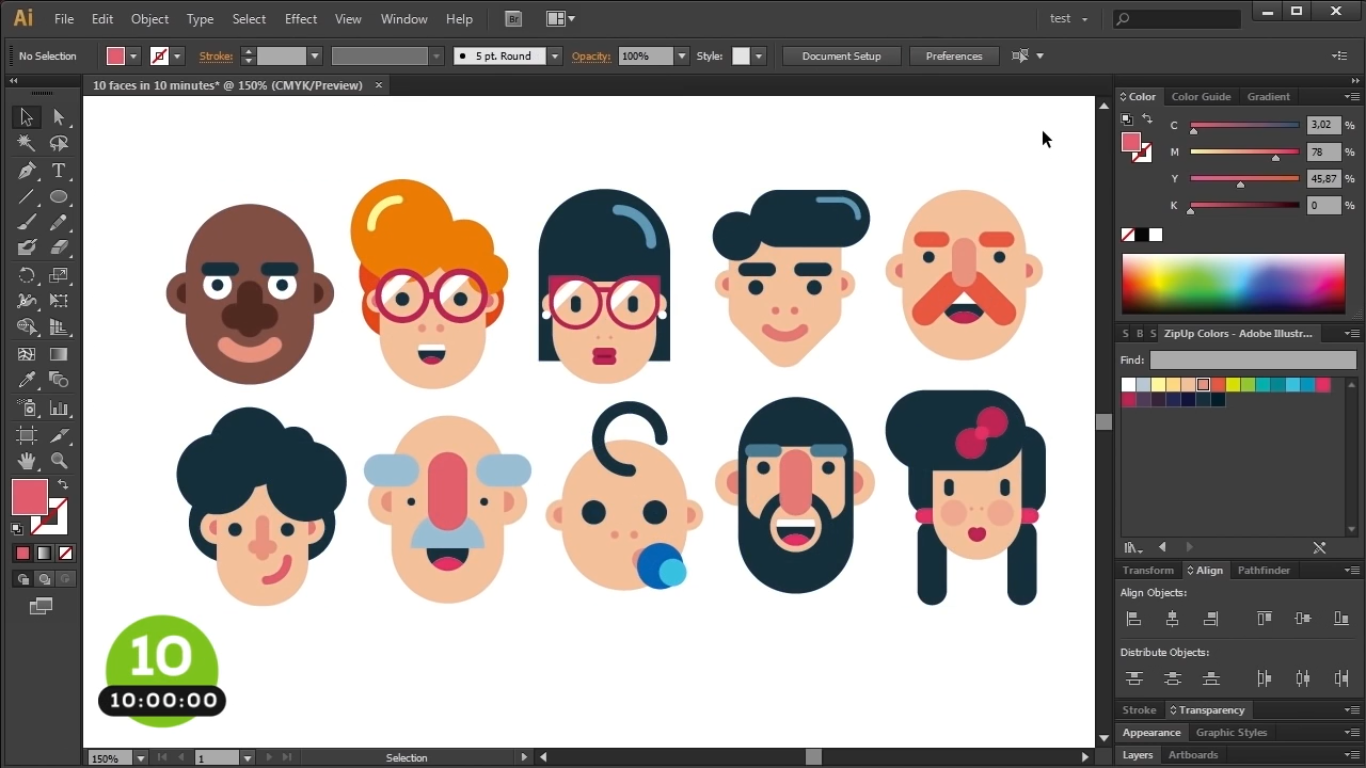Select the Pen tool
The image size is (1366, 768).
coord(27,171)
